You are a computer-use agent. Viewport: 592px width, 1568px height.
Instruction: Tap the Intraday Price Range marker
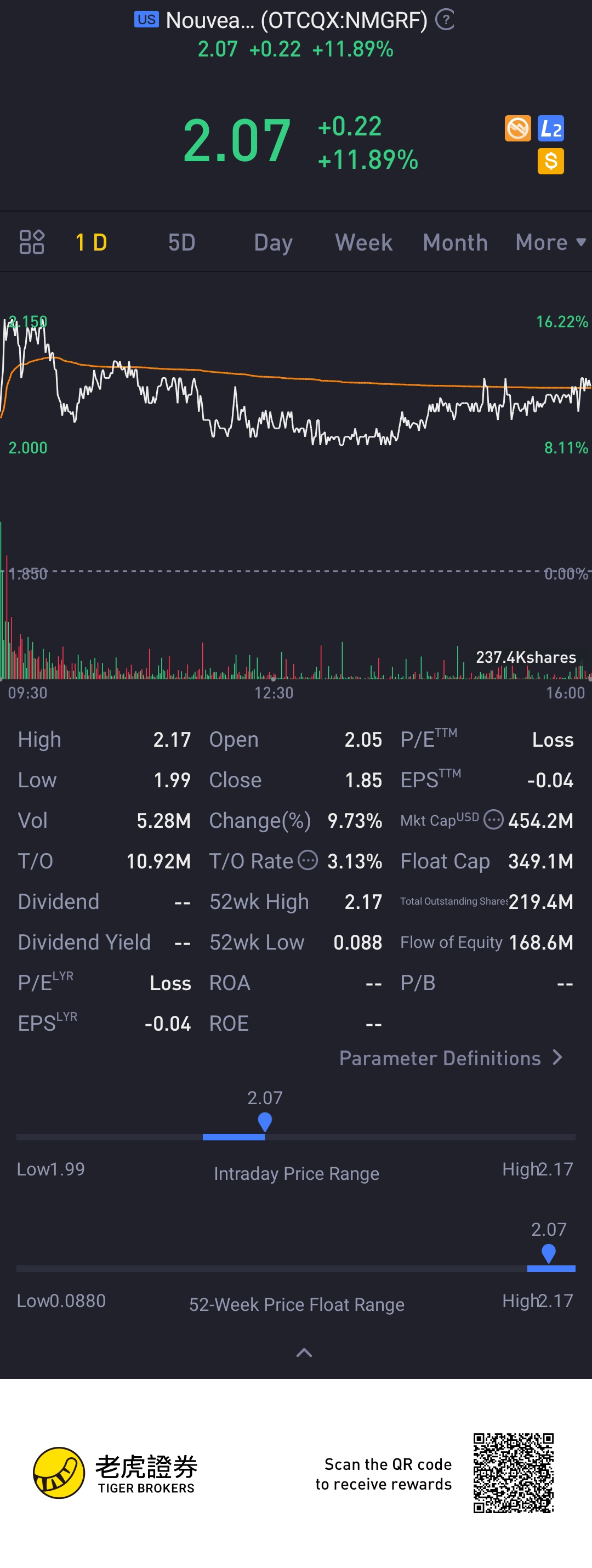pyautogui.click(x=265, y=1121)
